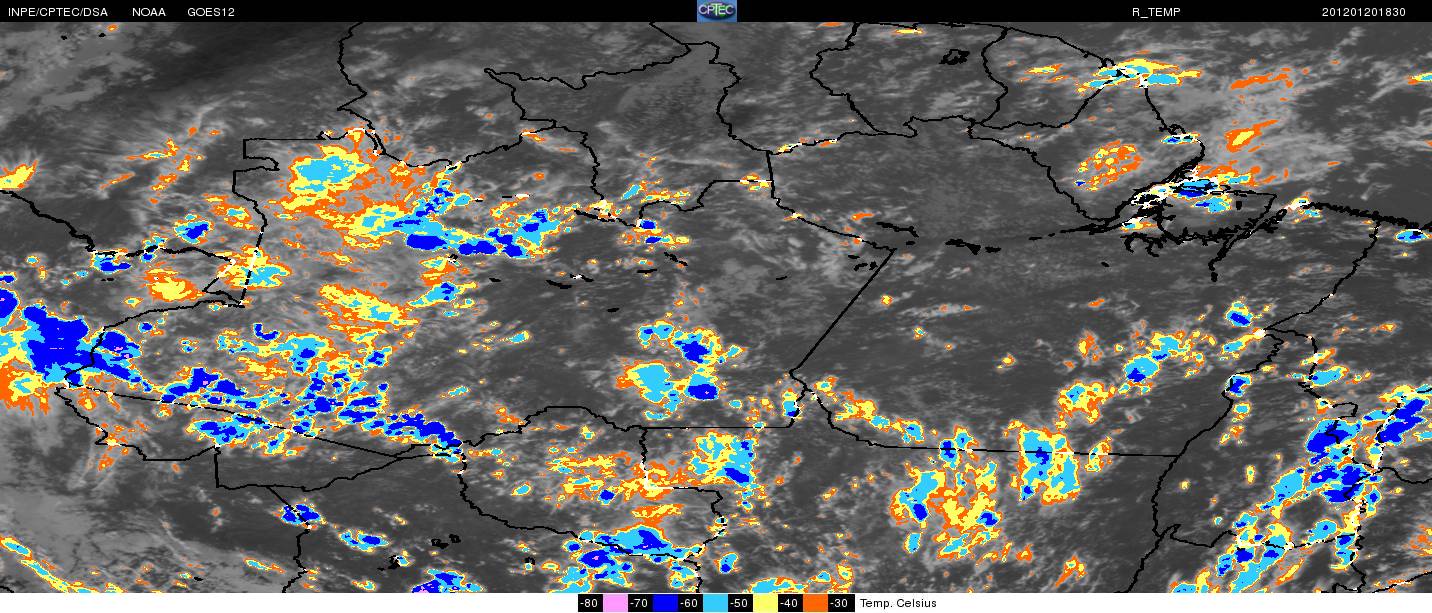Click the -40 legend label
1432x613 pixels.
click(x=791, y=603)
